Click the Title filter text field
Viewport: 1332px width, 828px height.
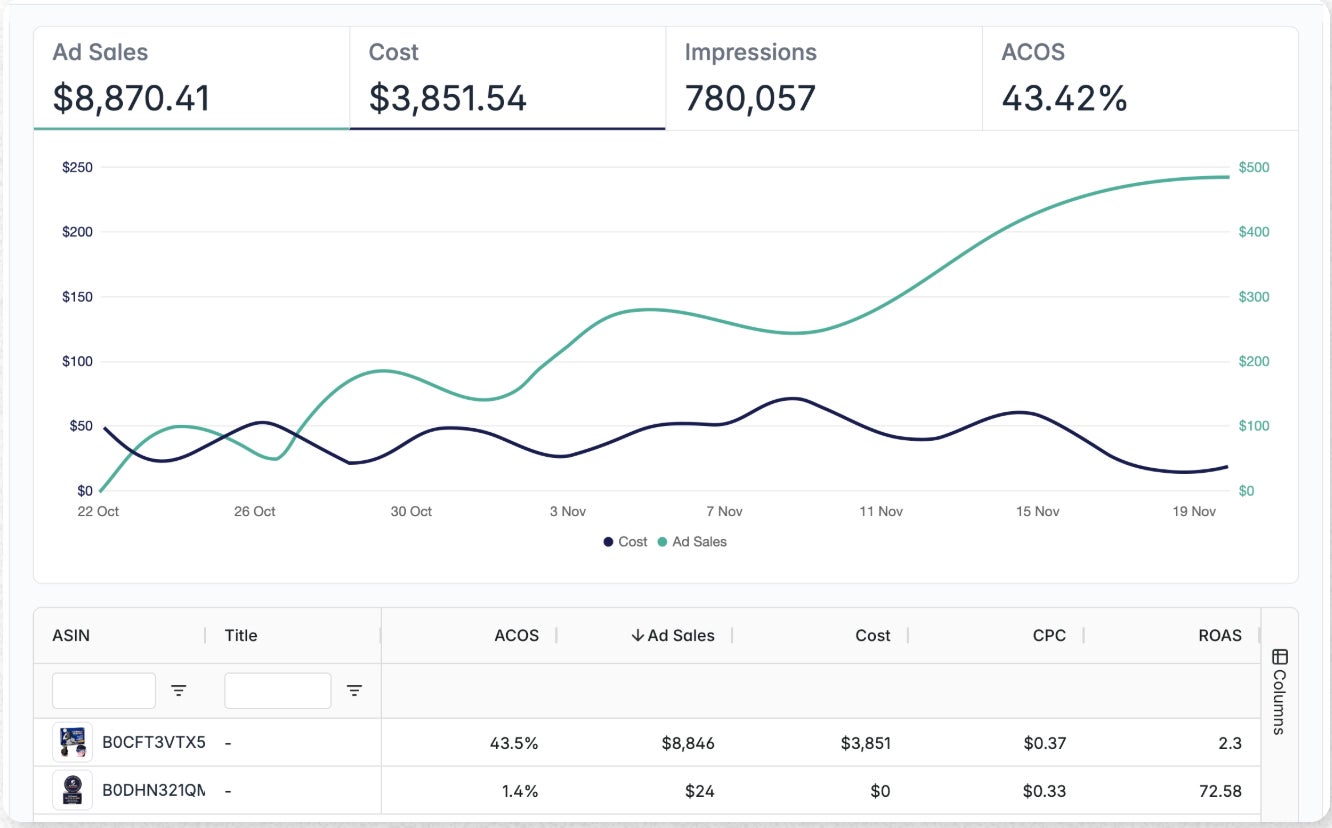[277, 690]
